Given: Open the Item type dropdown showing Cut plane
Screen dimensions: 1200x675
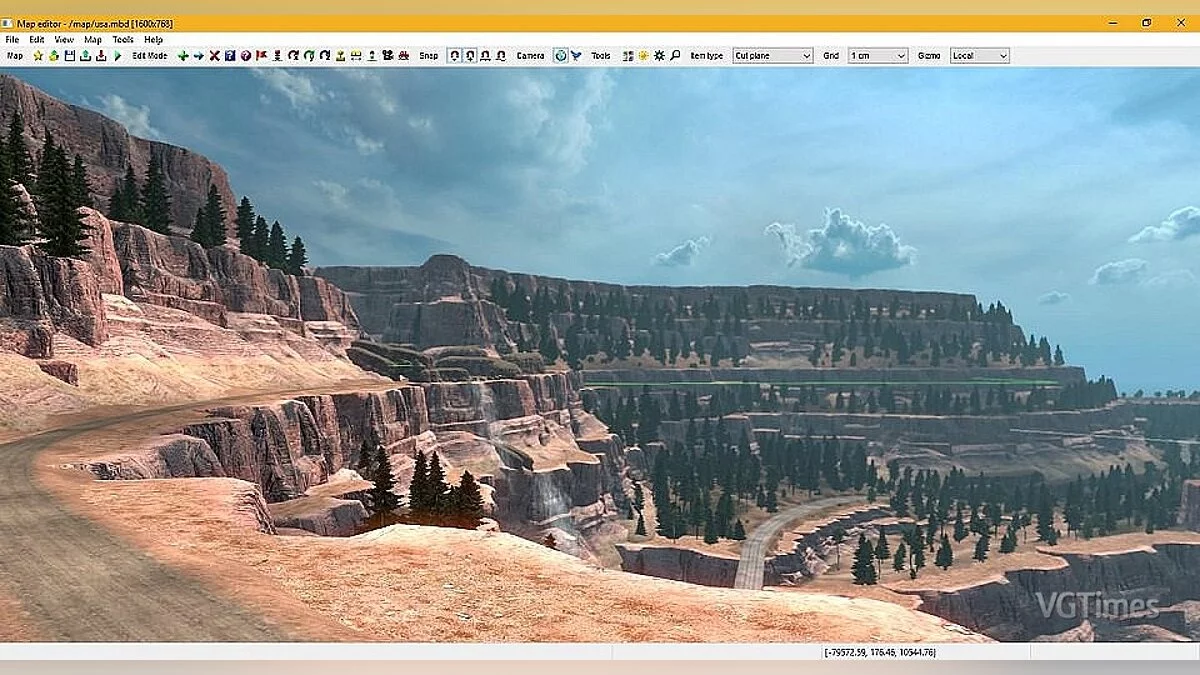Looking at the screenshot, I should click(x=772, y=56).
